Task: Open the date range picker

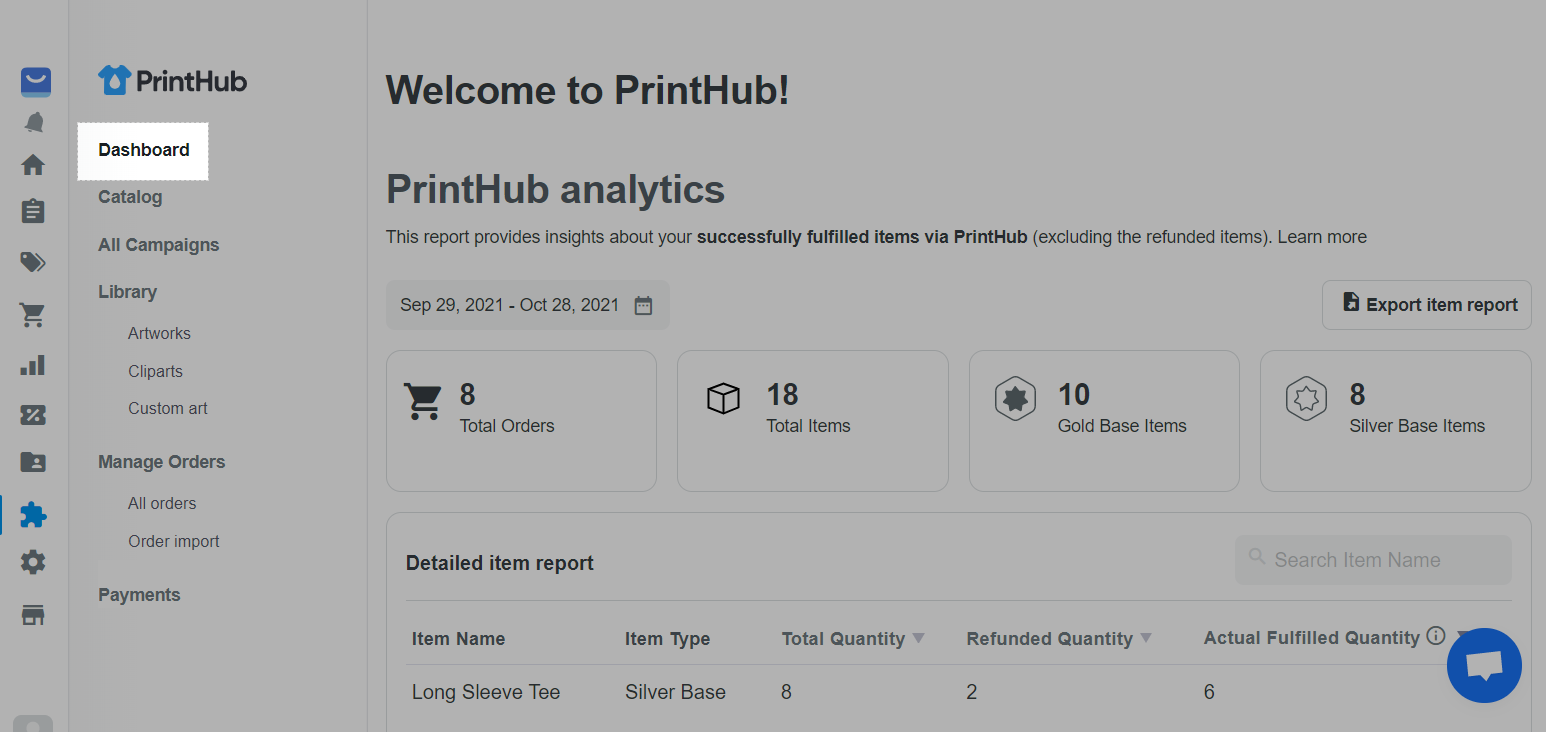Action: (527, 305)
